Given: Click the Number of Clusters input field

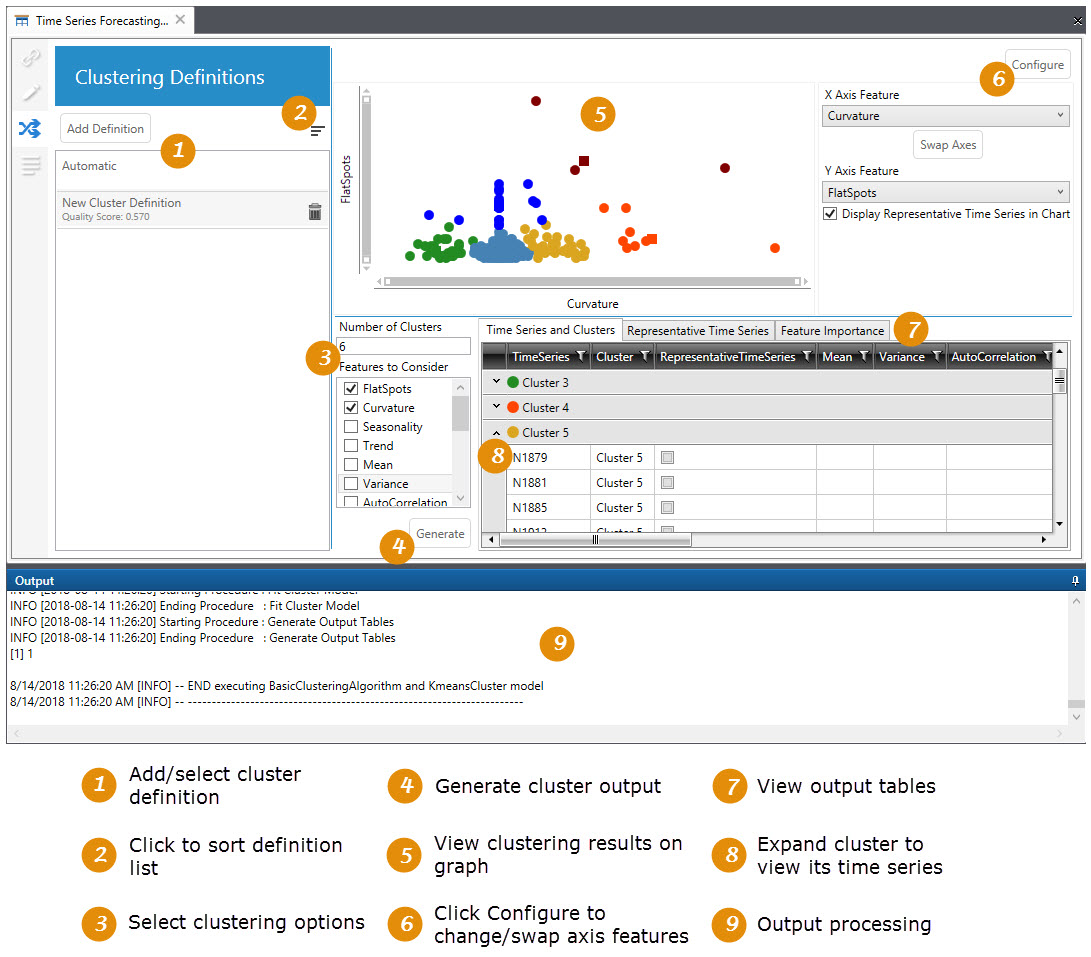Looking at the screenshot, I should tap(404, 346).
